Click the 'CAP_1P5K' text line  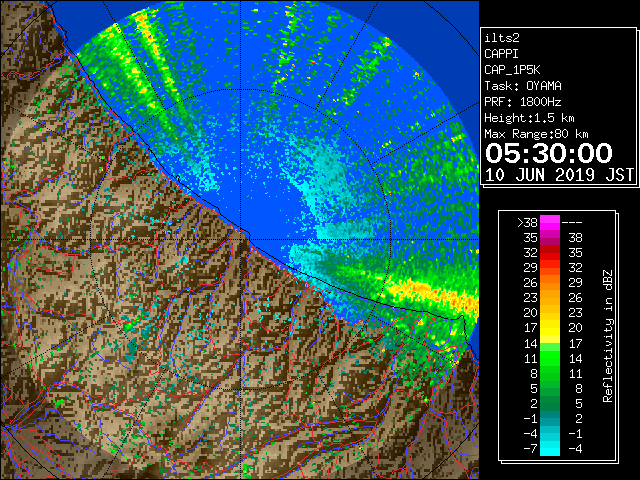pos(512,70)
